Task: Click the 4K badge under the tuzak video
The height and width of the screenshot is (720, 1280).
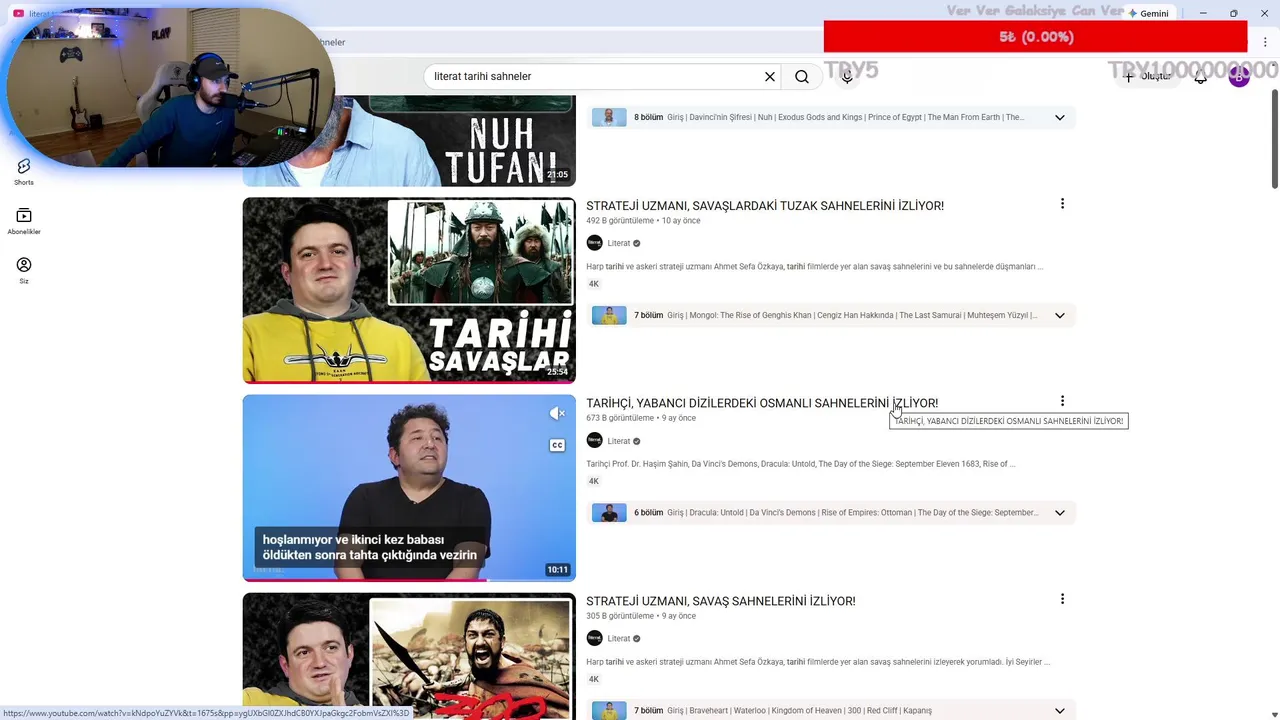Action: (x=594, y=284)
